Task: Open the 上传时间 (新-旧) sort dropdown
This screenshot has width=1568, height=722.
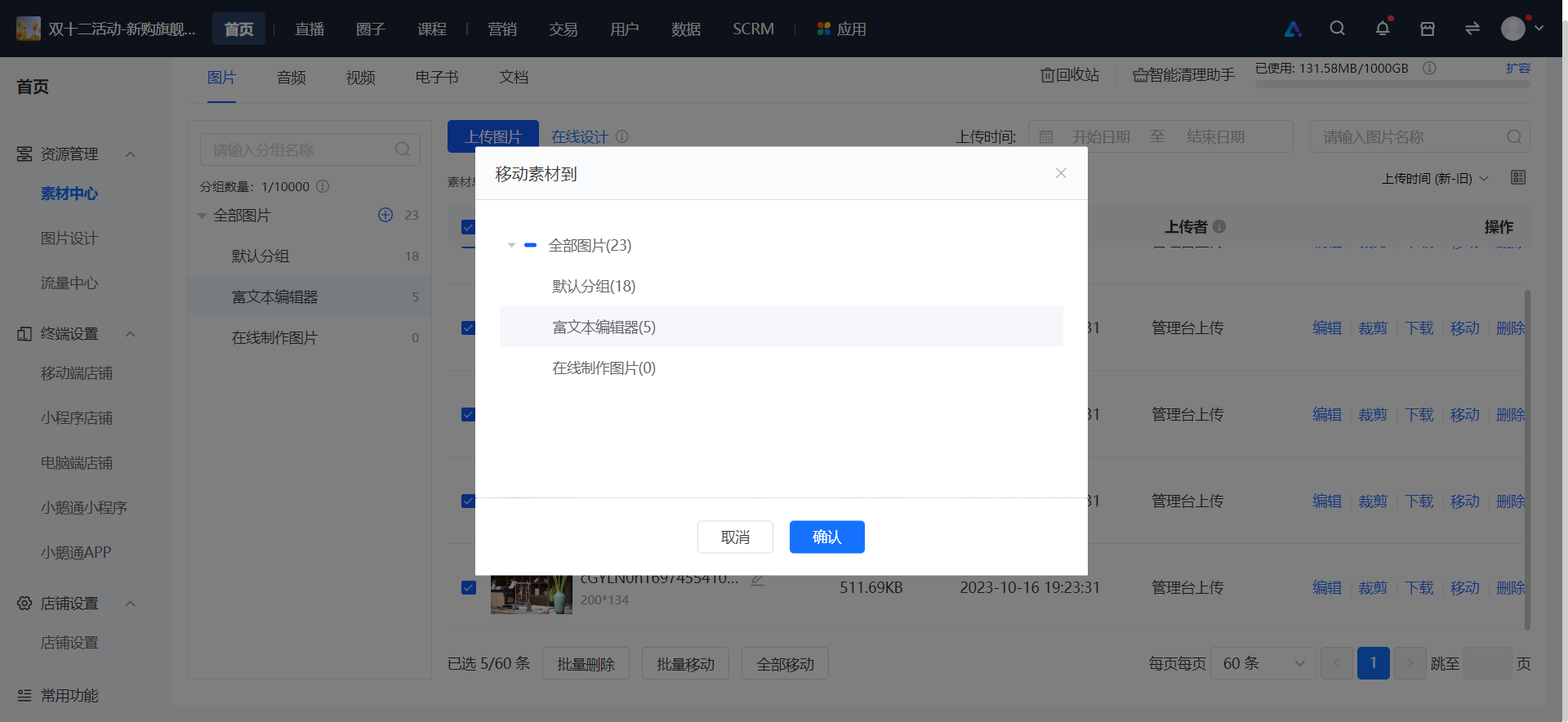Action: [1435, 178]
